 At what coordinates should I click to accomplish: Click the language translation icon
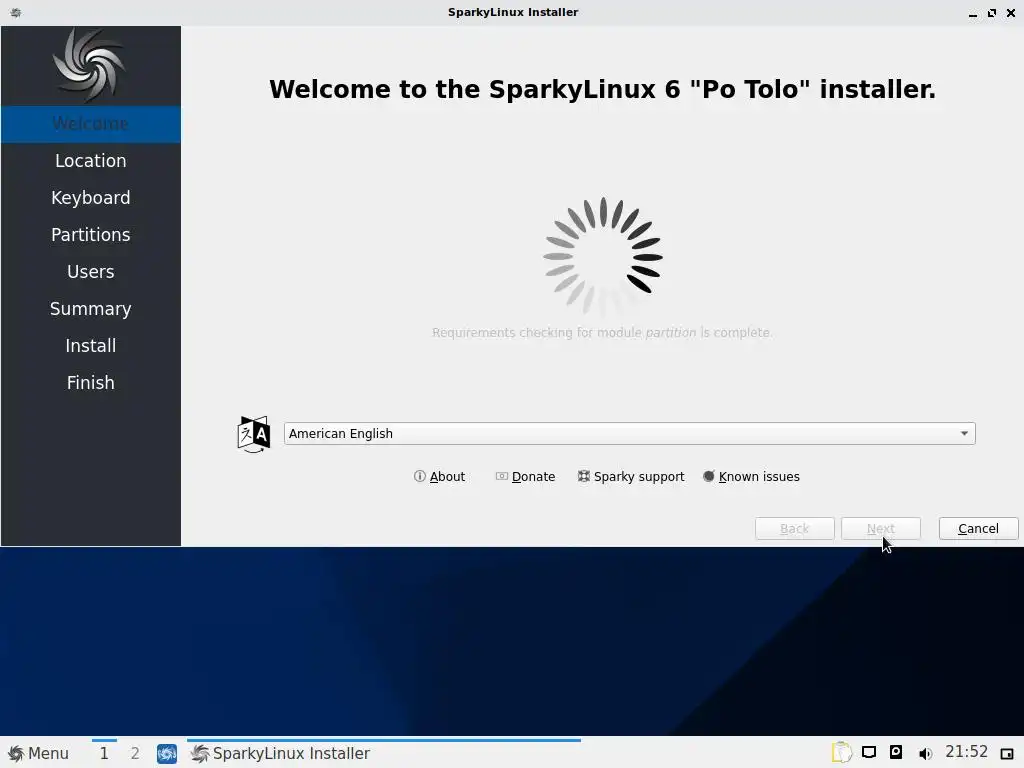(253, 434)
